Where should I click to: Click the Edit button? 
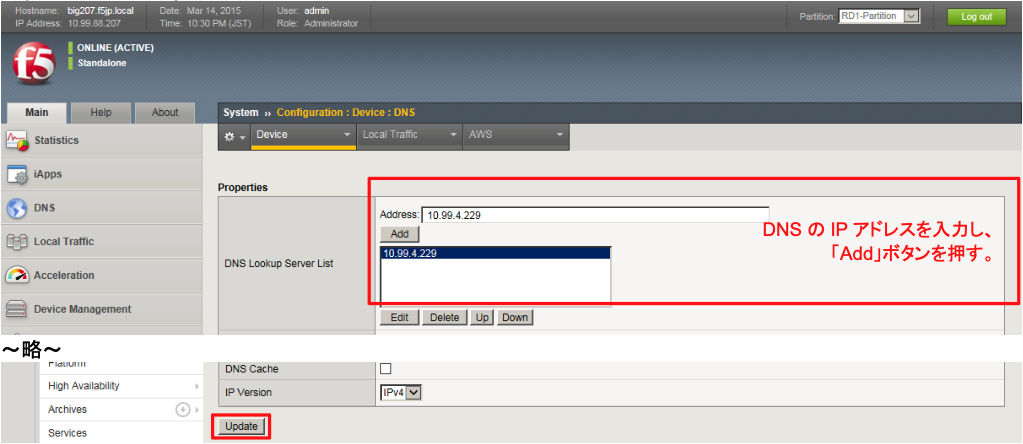(399, 318)
